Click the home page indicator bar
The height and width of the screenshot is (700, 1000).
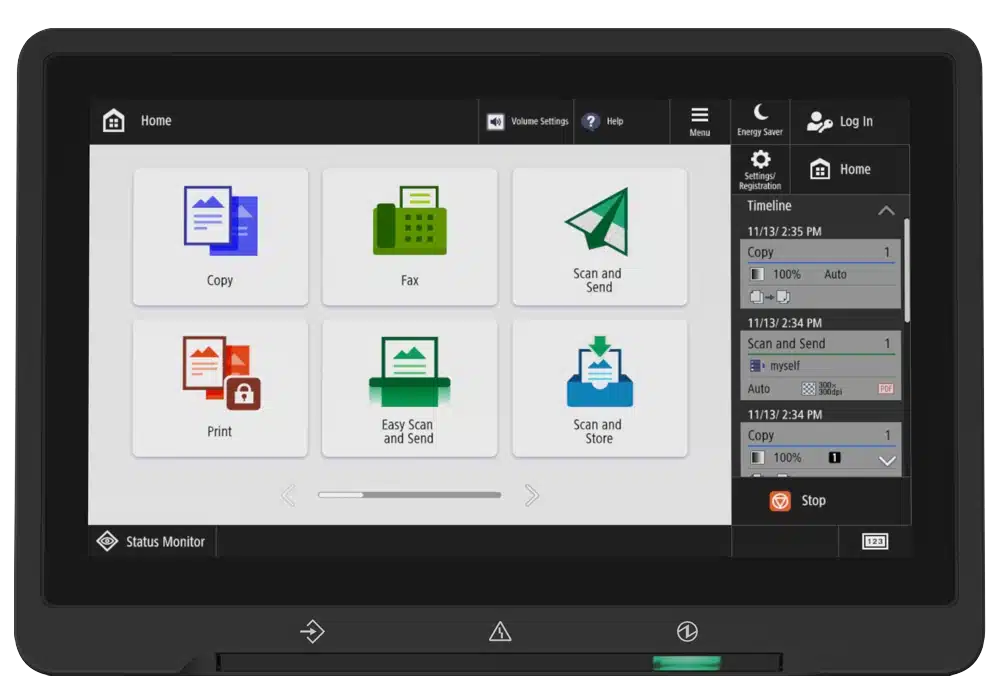[x=409, y=495]
